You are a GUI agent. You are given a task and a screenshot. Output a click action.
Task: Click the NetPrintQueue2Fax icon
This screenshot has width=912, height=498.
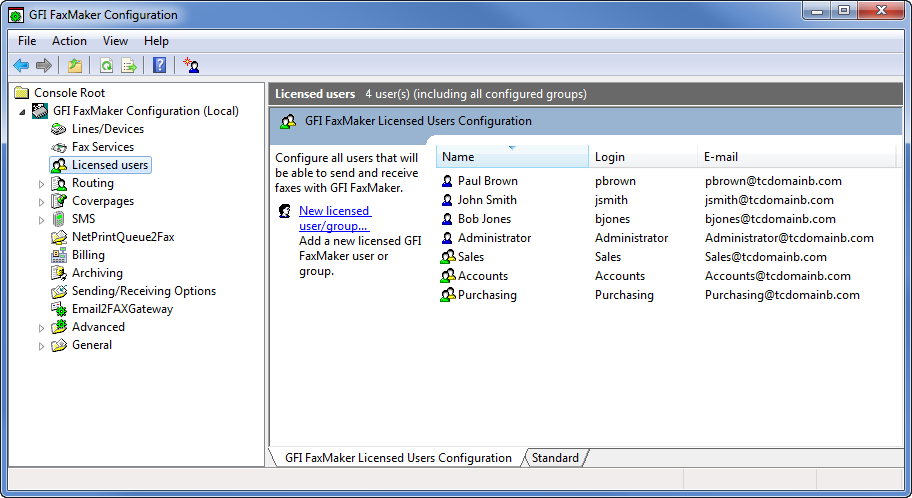tap(59, 237)
